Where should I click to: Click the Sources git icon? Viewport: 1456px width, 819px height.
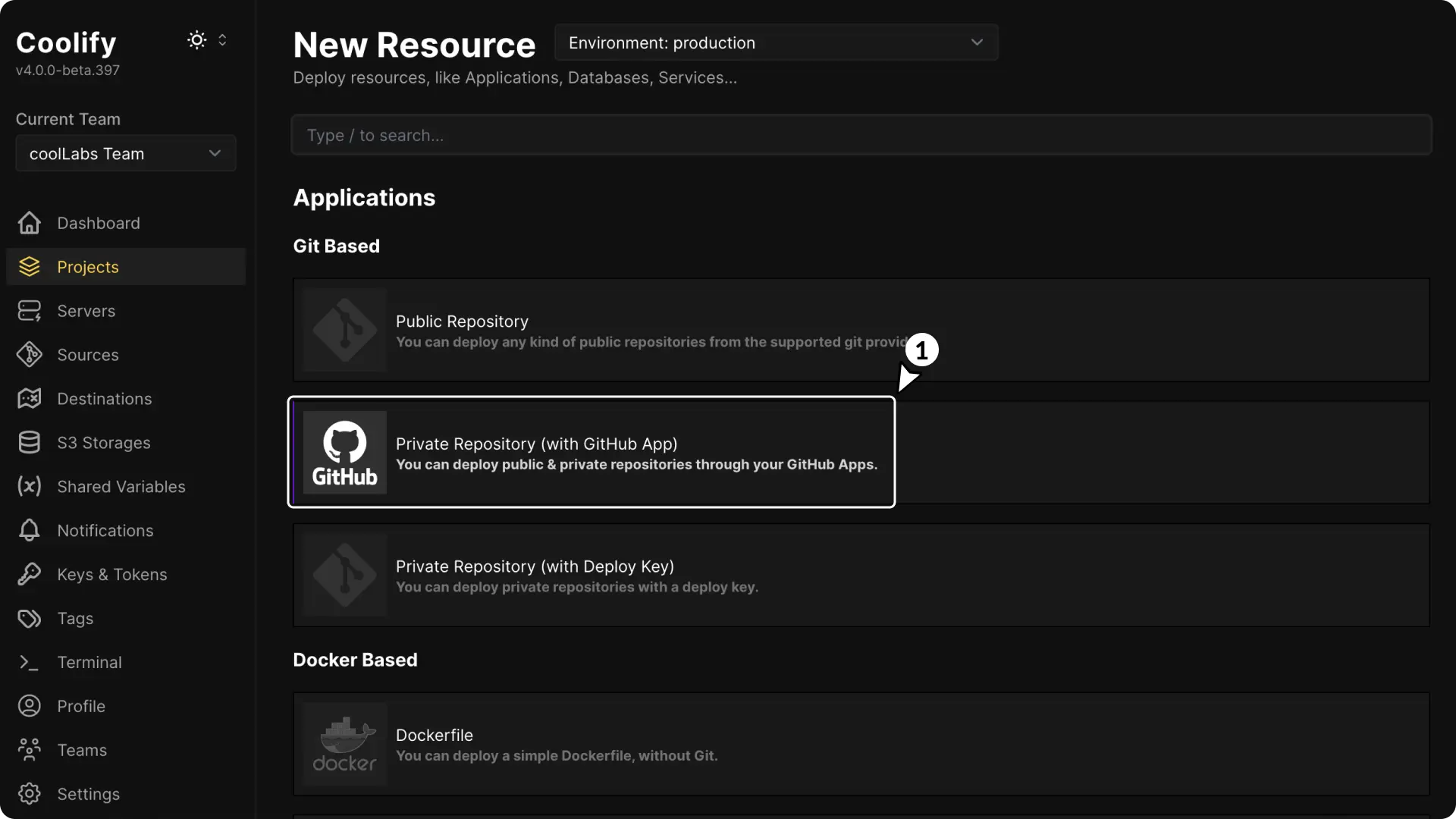(29, 355)
